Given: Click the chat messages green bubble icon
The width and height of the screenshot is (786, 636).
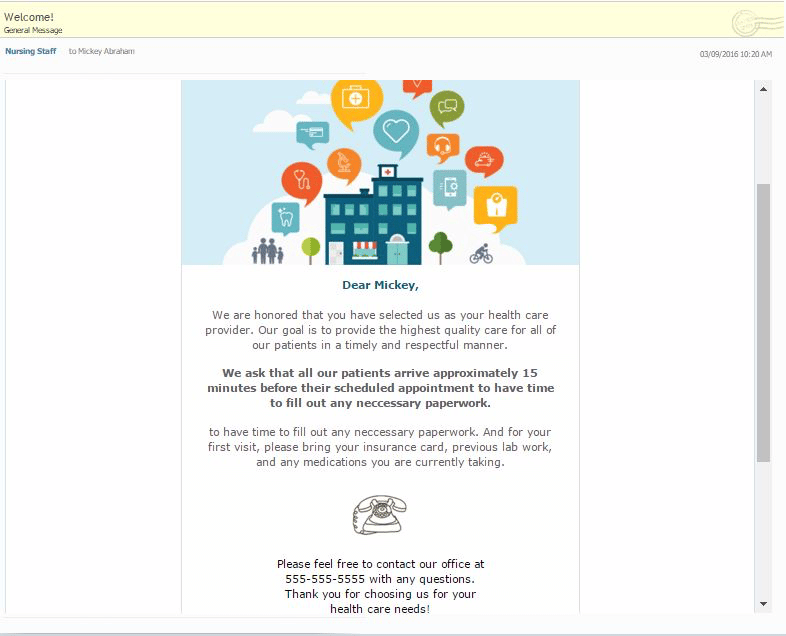Looking at the screenshot, I should 447,108.
